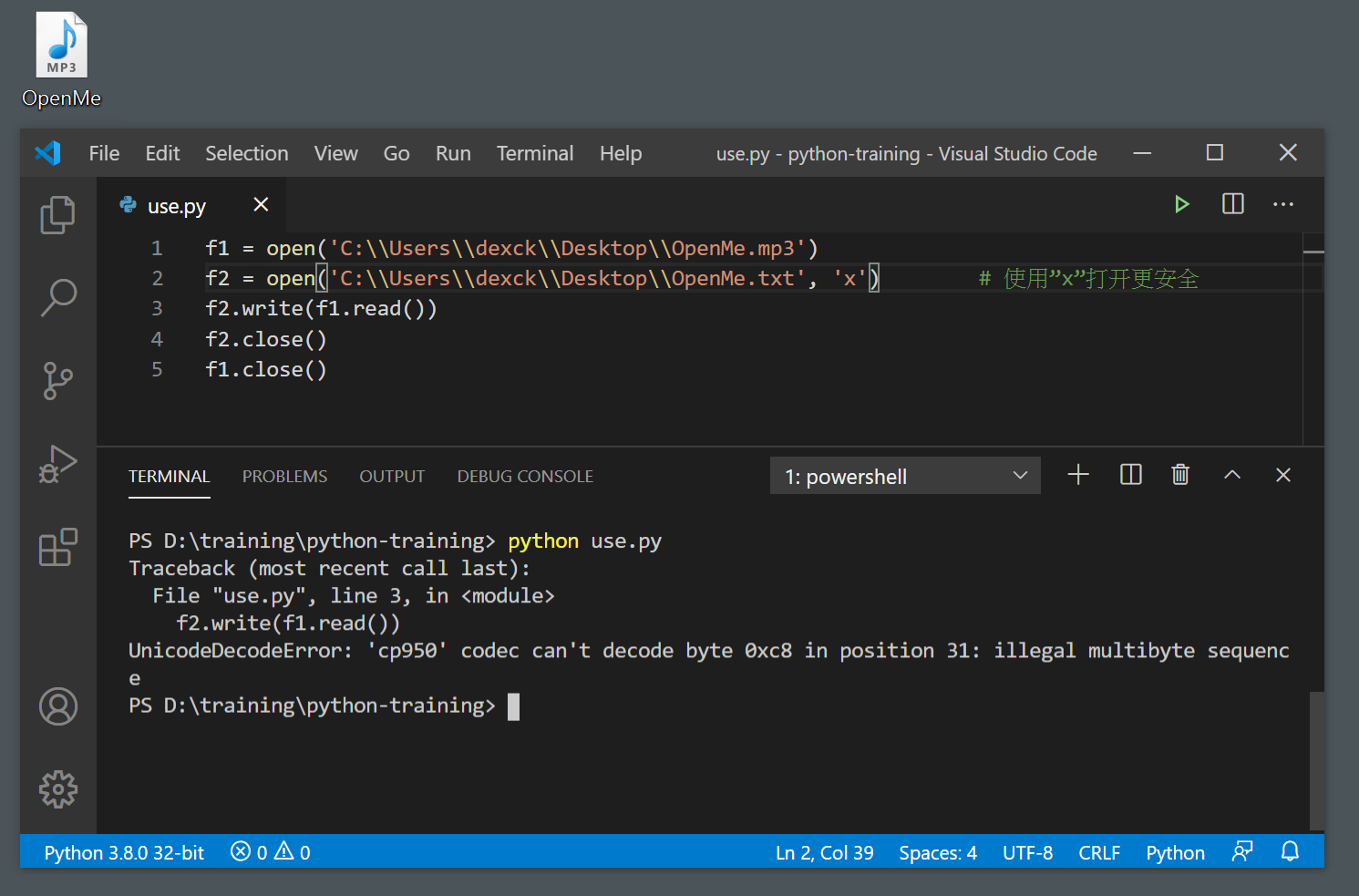This screenshot has width=1359, height=896.
Task: Click line number 3 in the gutter
Action: [x=157, y=309]
